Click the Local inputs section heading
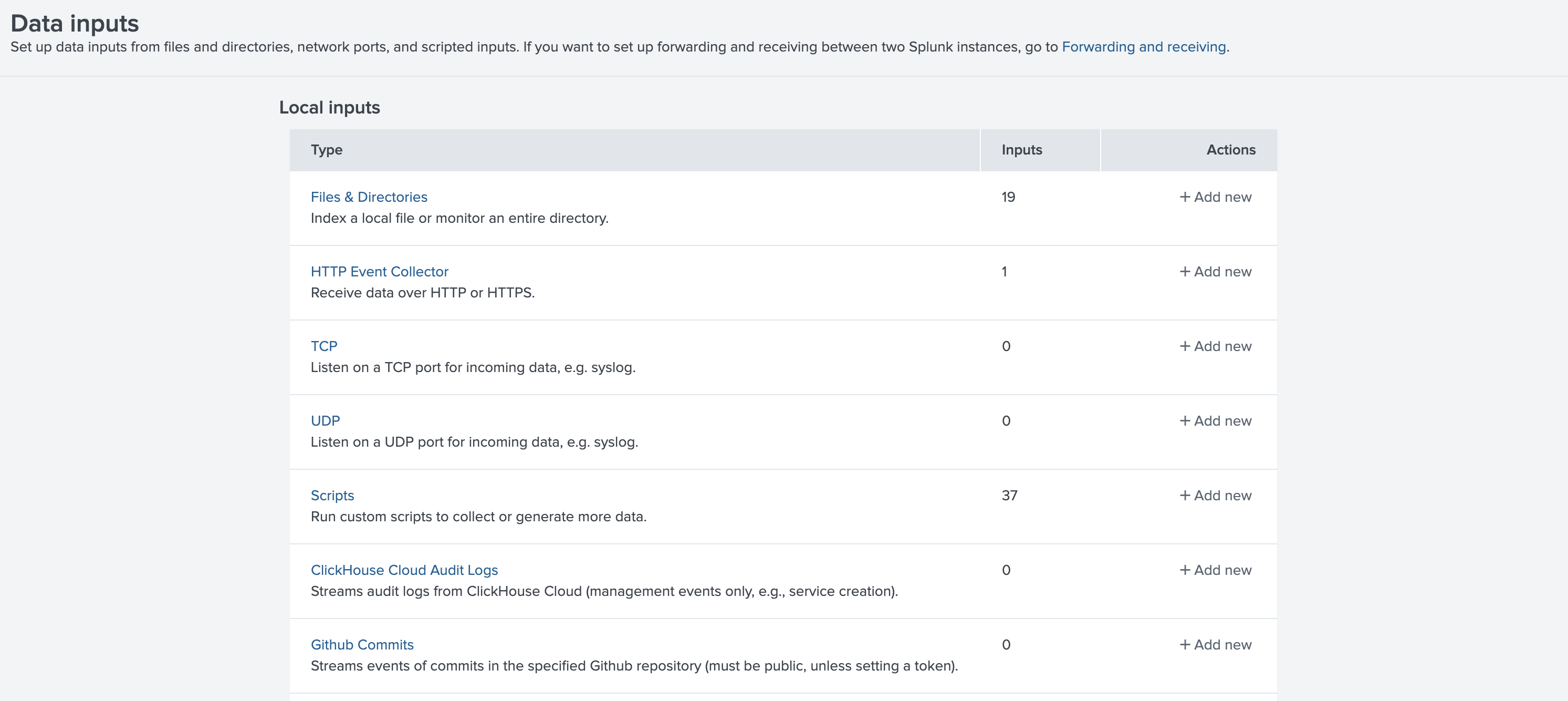 [330, 107]
